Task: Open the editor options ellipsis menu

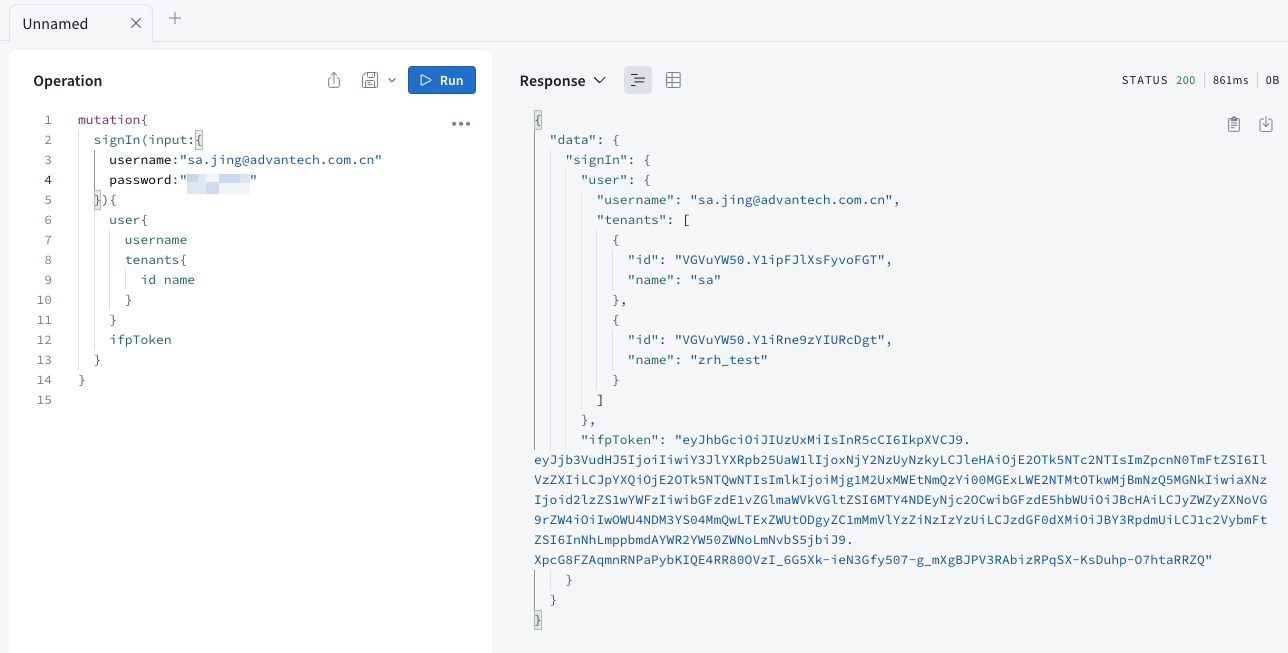Action: coord(461,123)
